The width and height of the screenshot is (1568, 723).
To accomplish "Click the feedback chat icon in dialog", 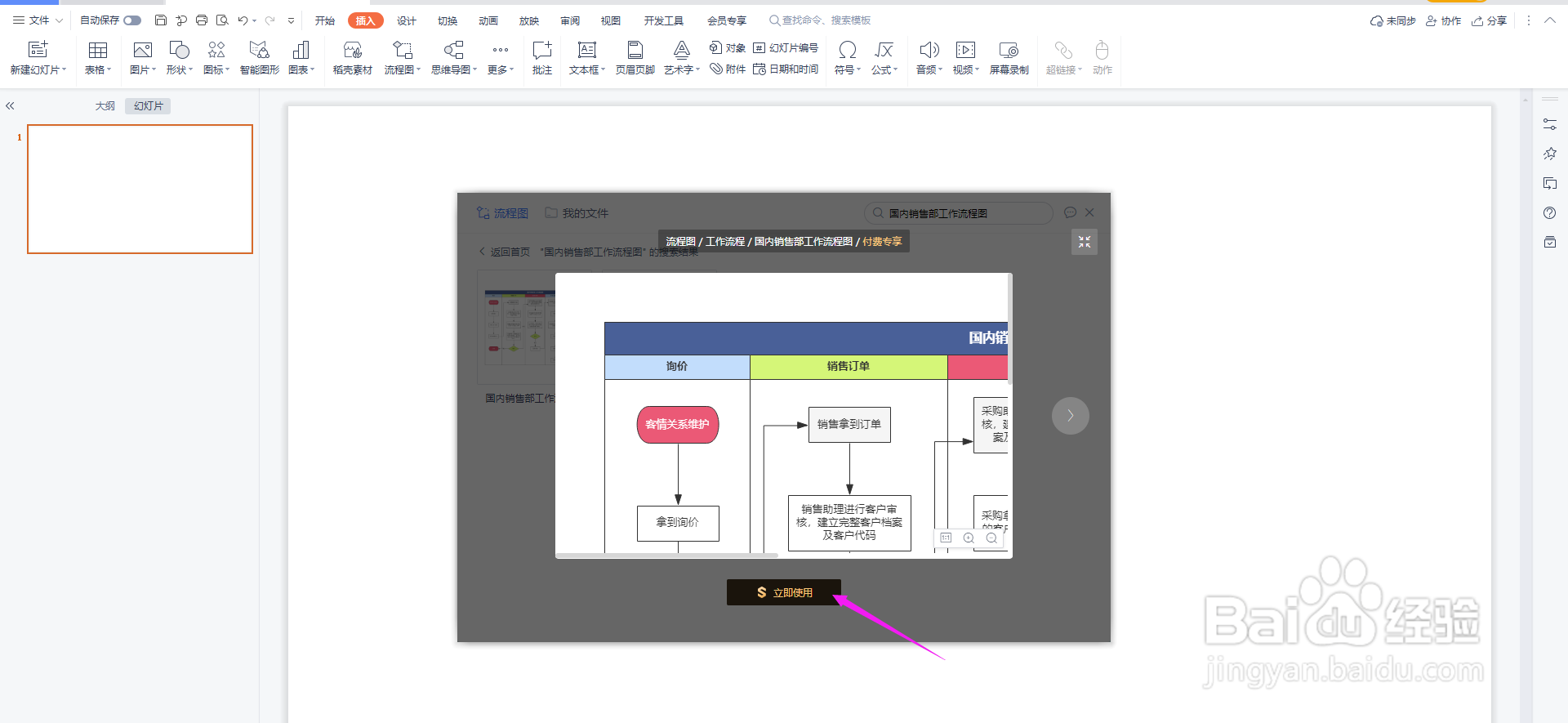I will [x=1070, y=212].
